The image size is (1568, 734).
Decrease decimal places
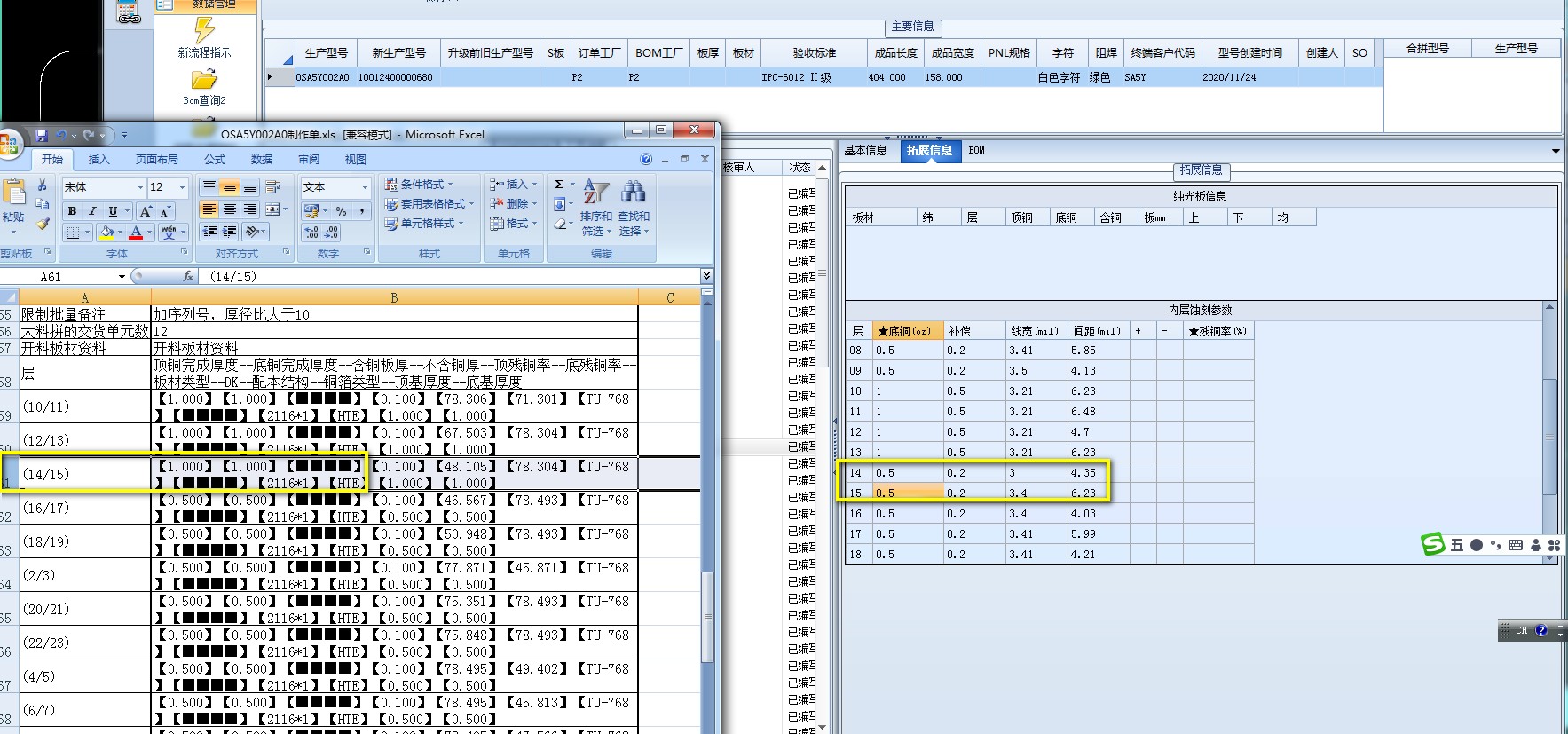[331, 233]
